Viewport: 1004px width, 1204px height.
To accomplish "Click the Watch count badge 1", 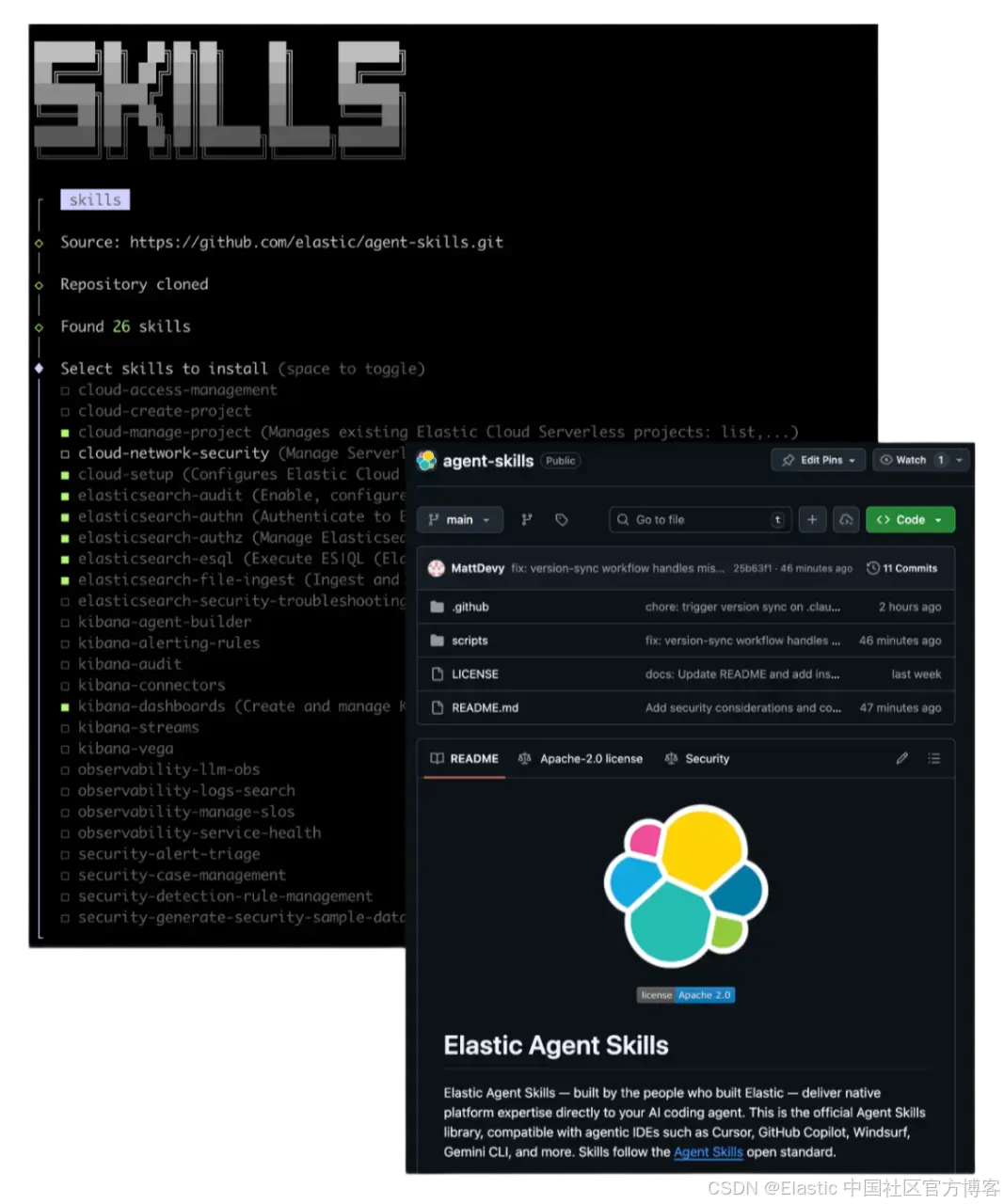I will [x=940, y=460].
